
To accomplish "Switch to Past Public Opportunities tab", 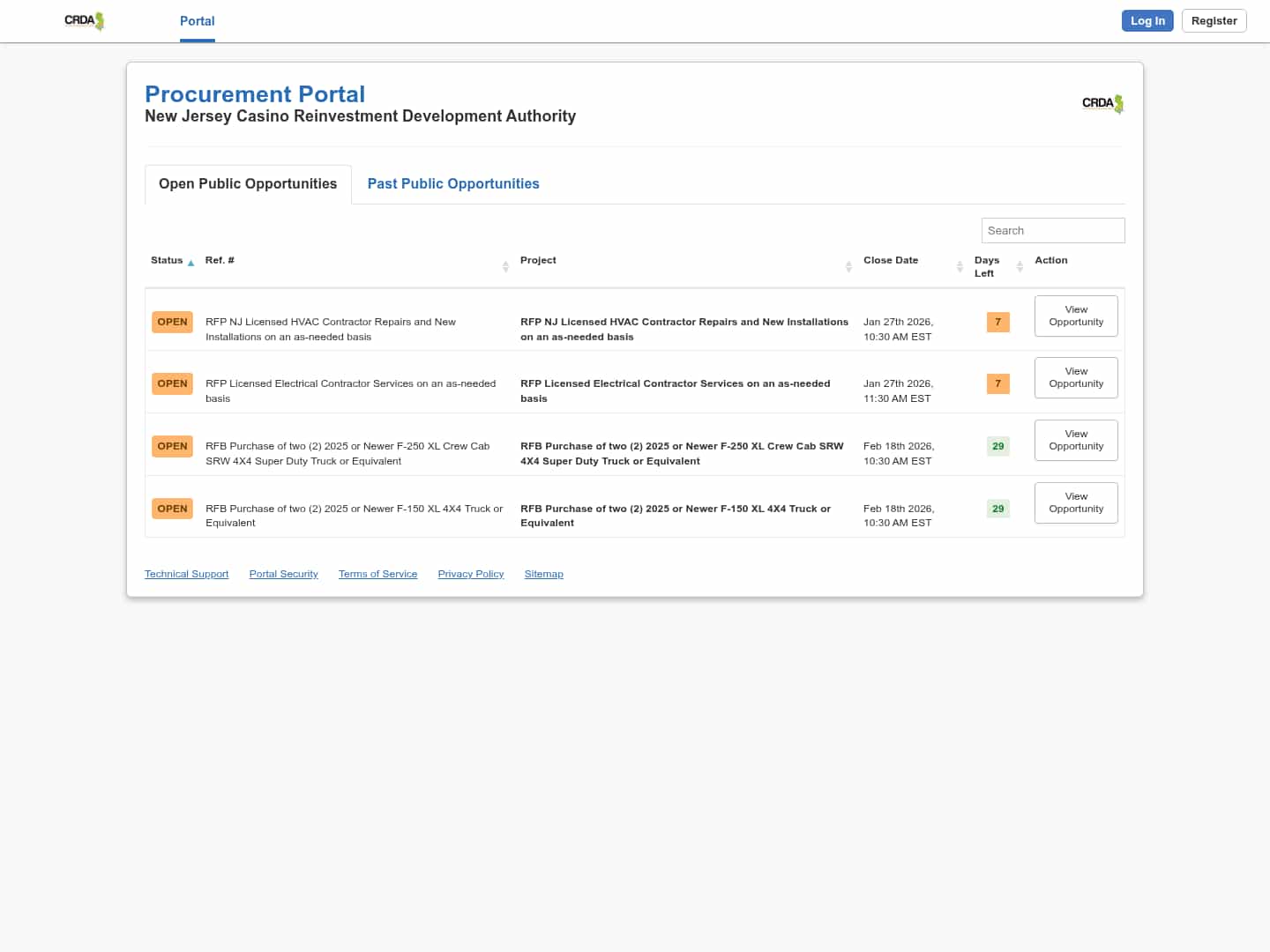I will (453, 183).
